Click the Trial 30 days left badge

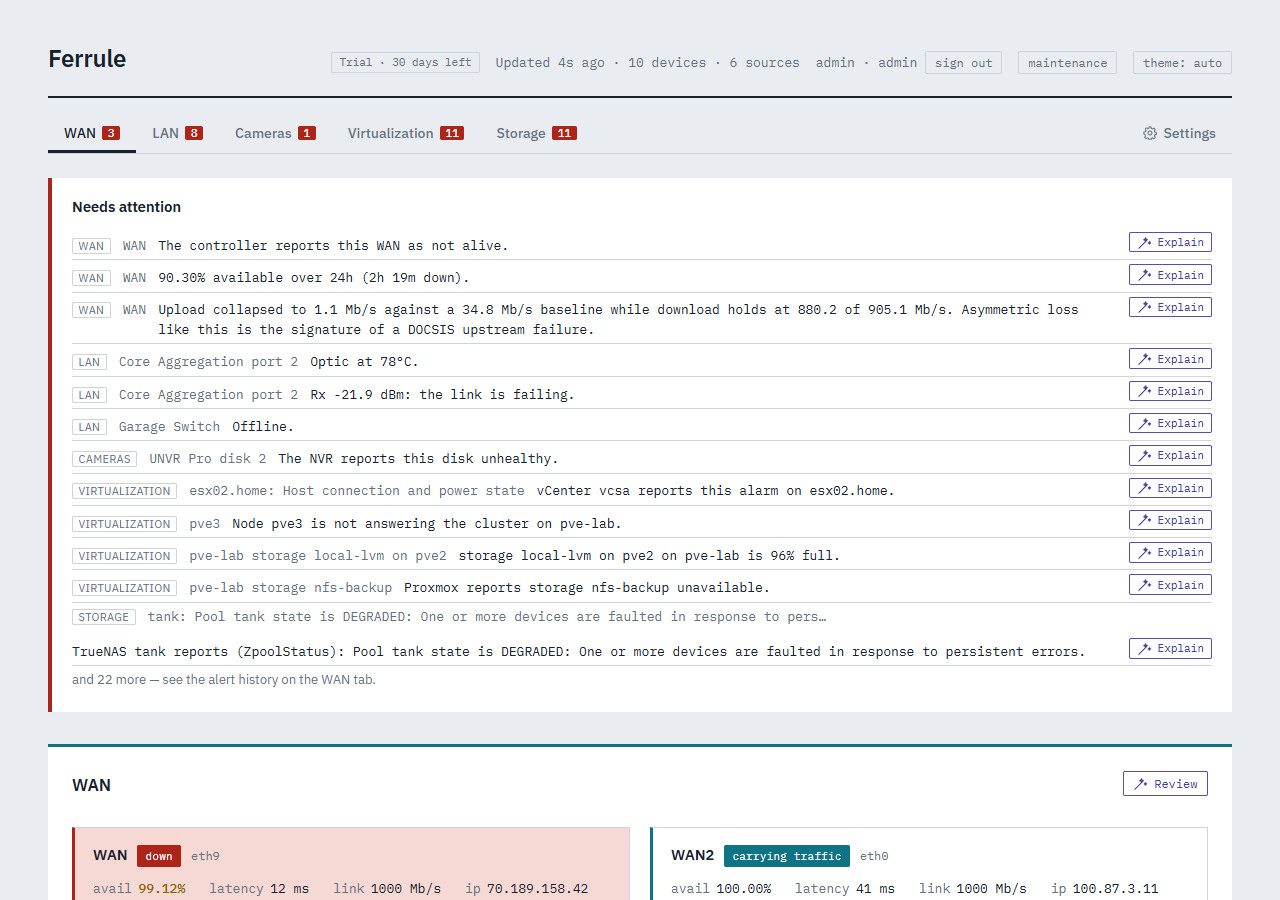pos(405,62)
